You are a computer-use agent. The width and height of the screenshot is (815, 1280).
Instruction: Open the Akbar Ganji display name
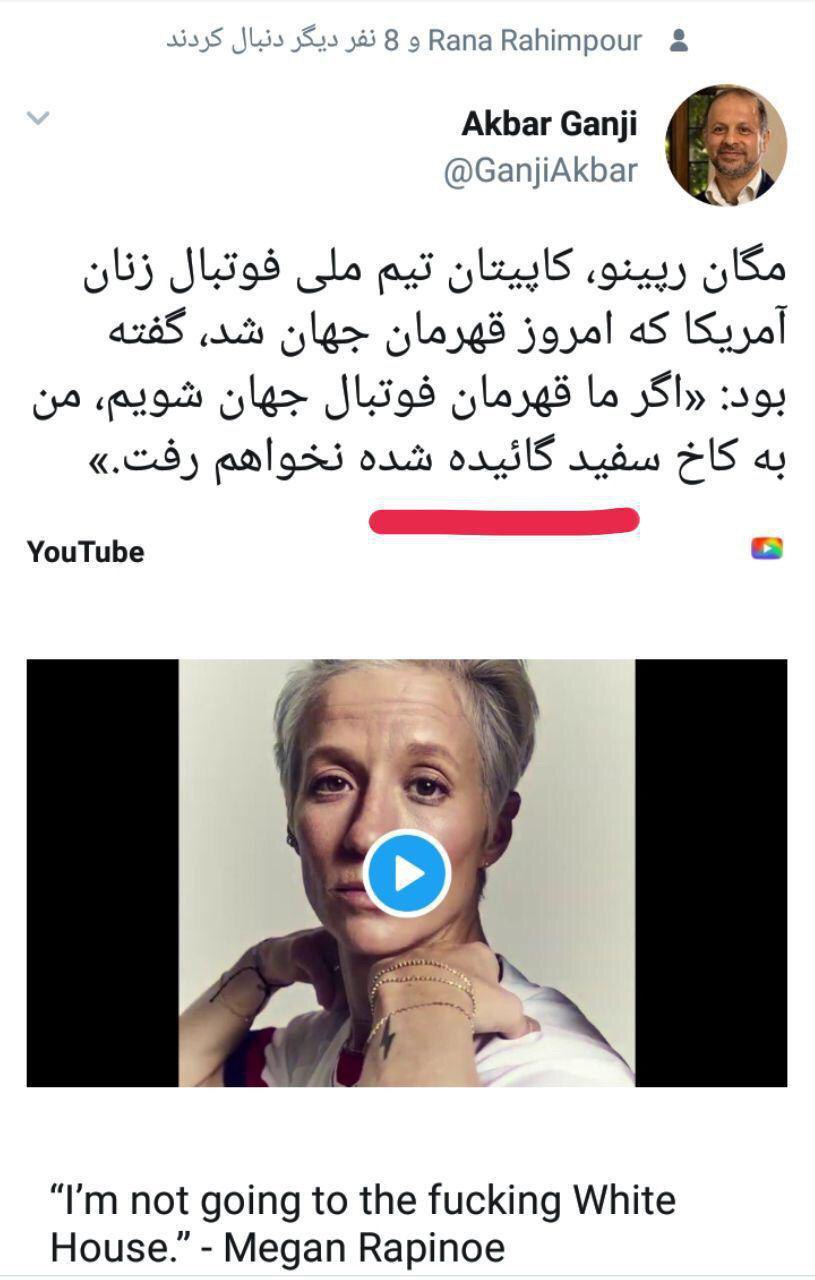[549, 124]
